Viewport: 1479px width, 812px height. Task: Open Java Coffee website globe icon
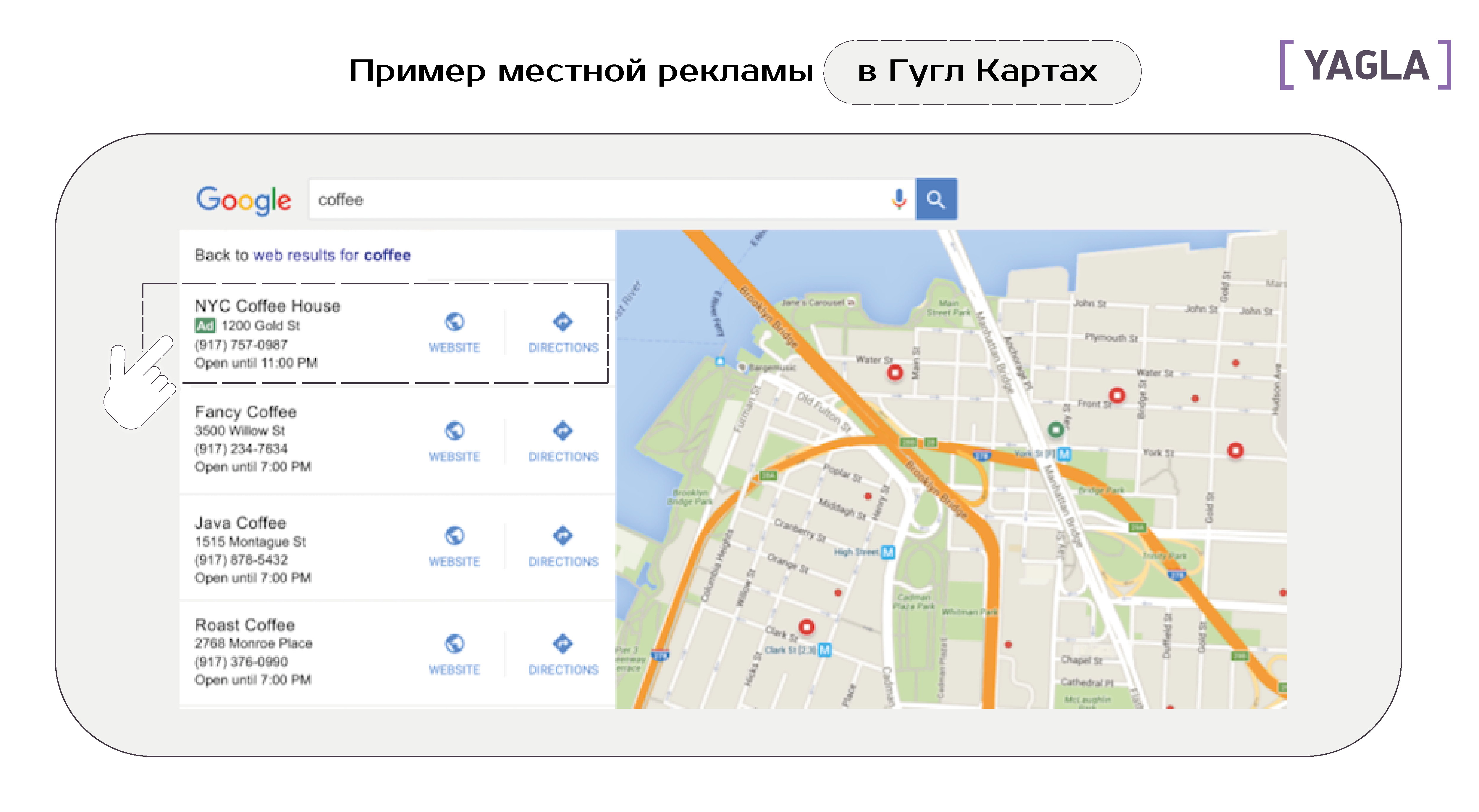(x=454, y=536)
